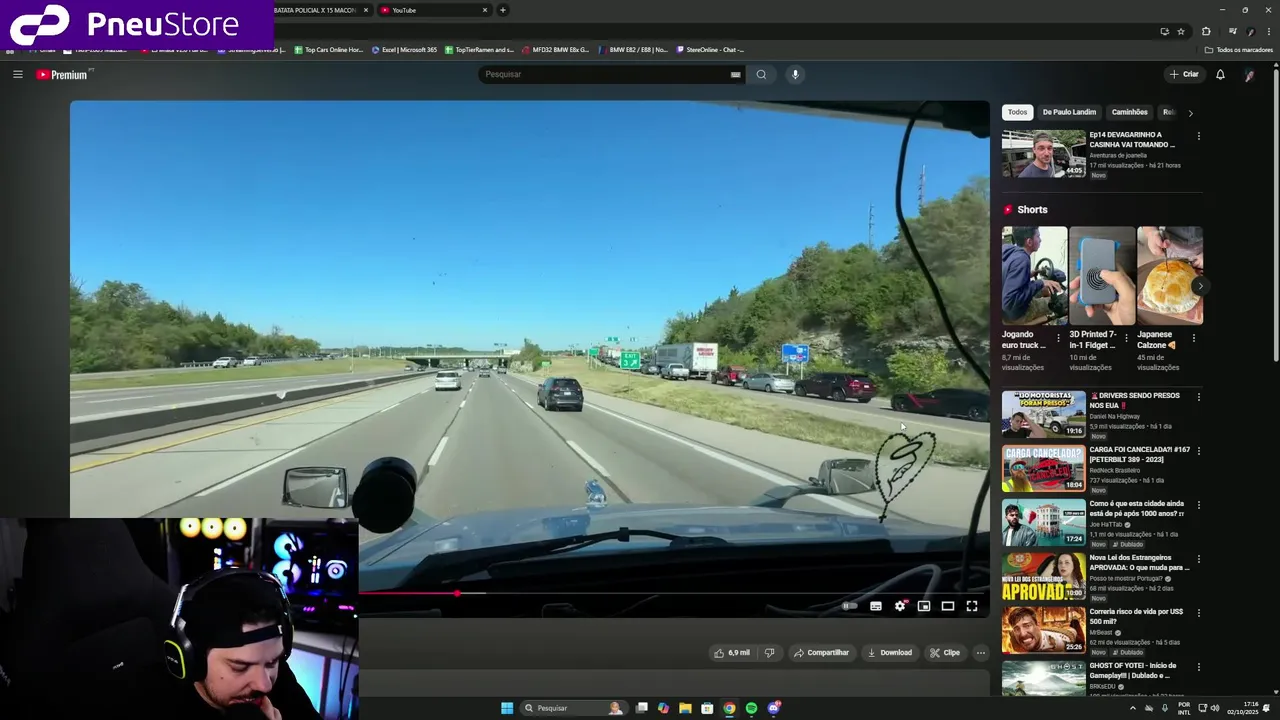Select the Todos filter chip

(x=1017, y=112)
